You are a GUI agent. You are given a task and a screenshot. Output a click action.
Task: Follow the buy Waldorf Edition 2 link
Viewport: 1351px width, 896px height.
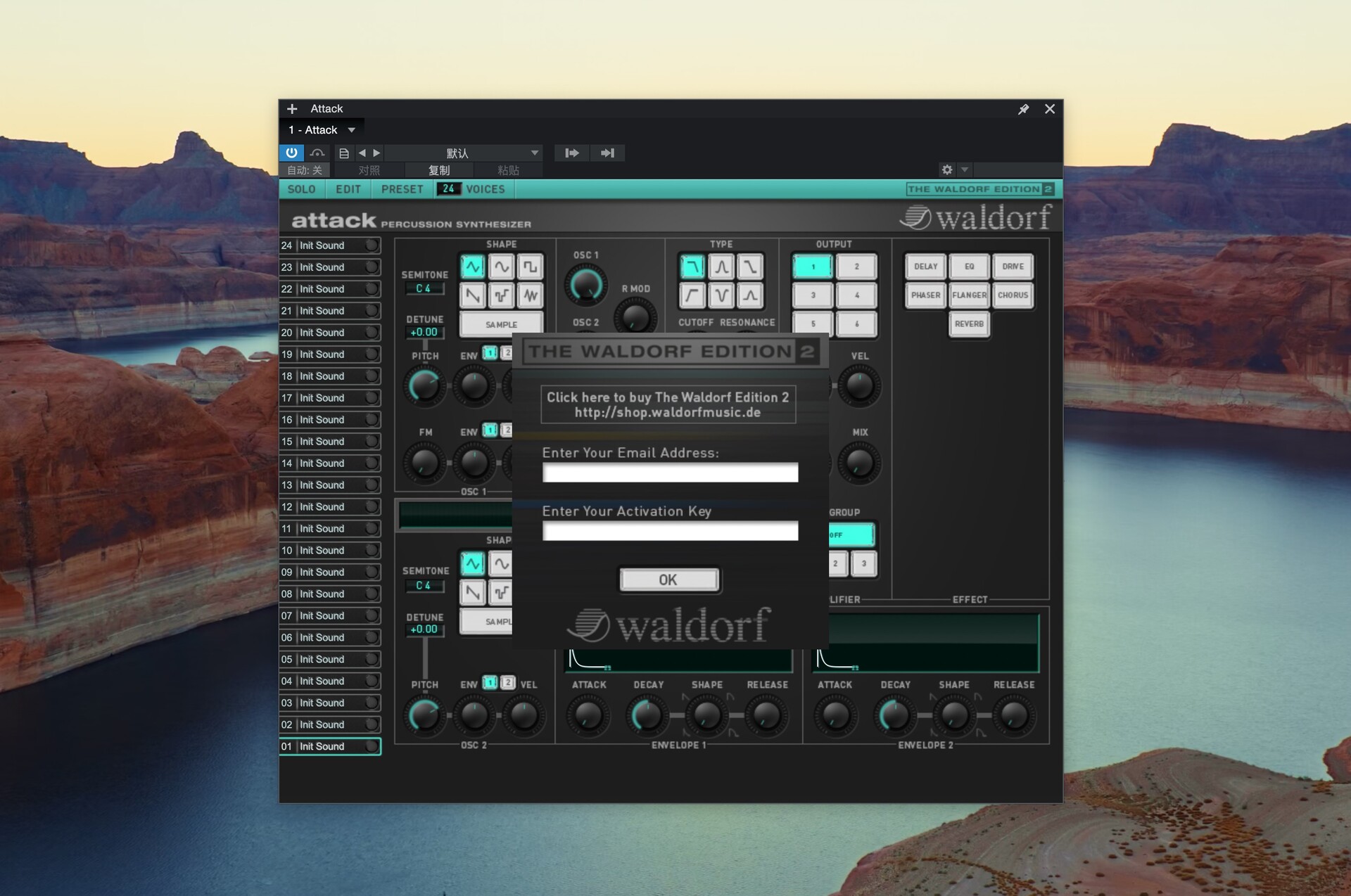(668, 404)
